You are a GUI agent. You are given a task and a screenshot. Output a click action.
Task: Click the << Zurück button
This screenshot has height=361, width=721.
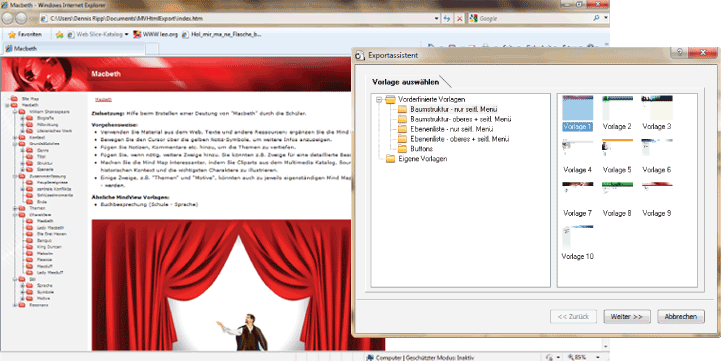(x=573, y=316)
